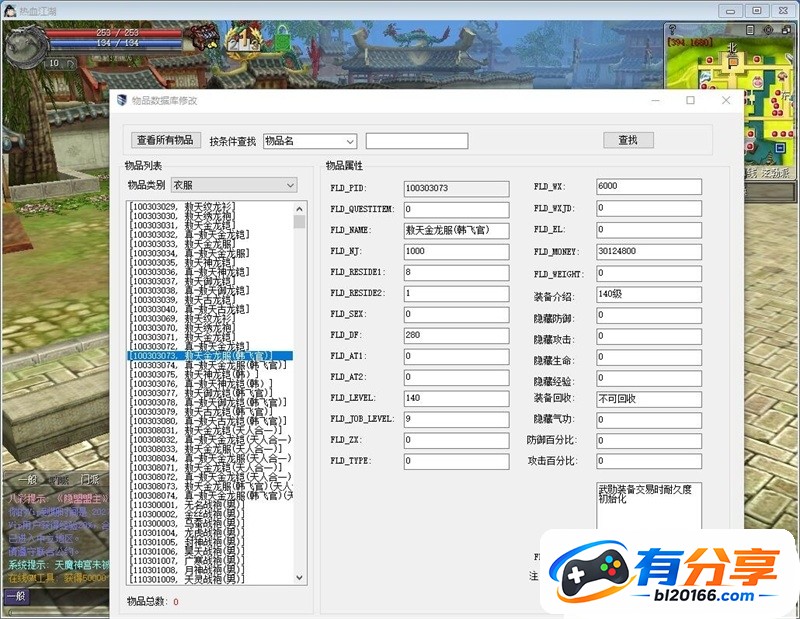Click the 查找 search button
The width and height of the screenshot is (800, 619).
(628, 140)
